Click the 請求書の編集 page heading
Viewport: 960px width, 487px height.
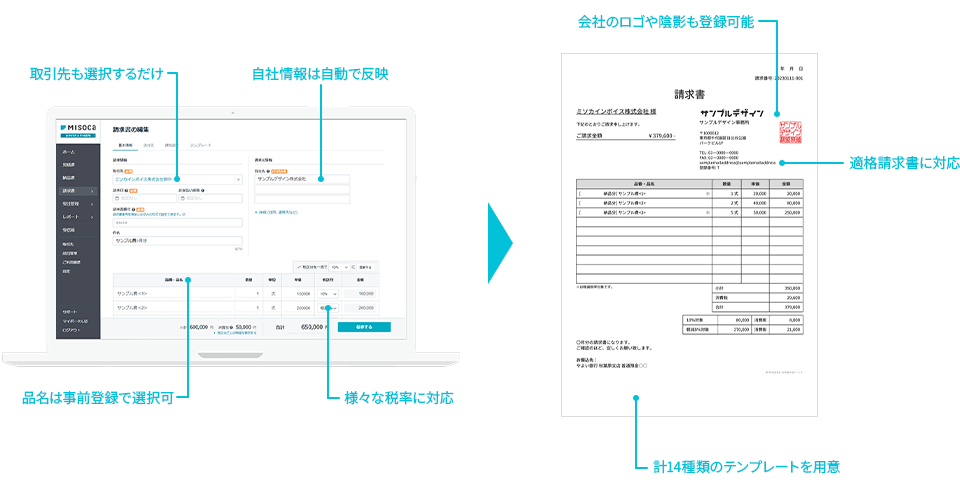pyautogui.click(x=130, y=129)
